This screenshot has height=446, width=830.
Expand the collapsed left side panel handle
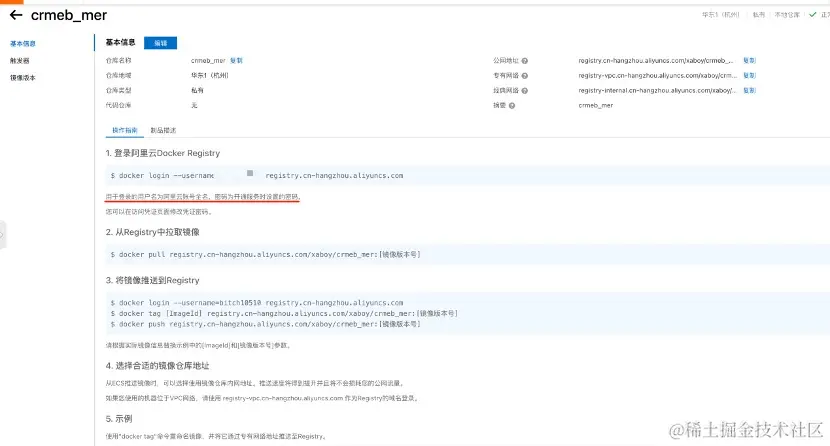point(2,234)
